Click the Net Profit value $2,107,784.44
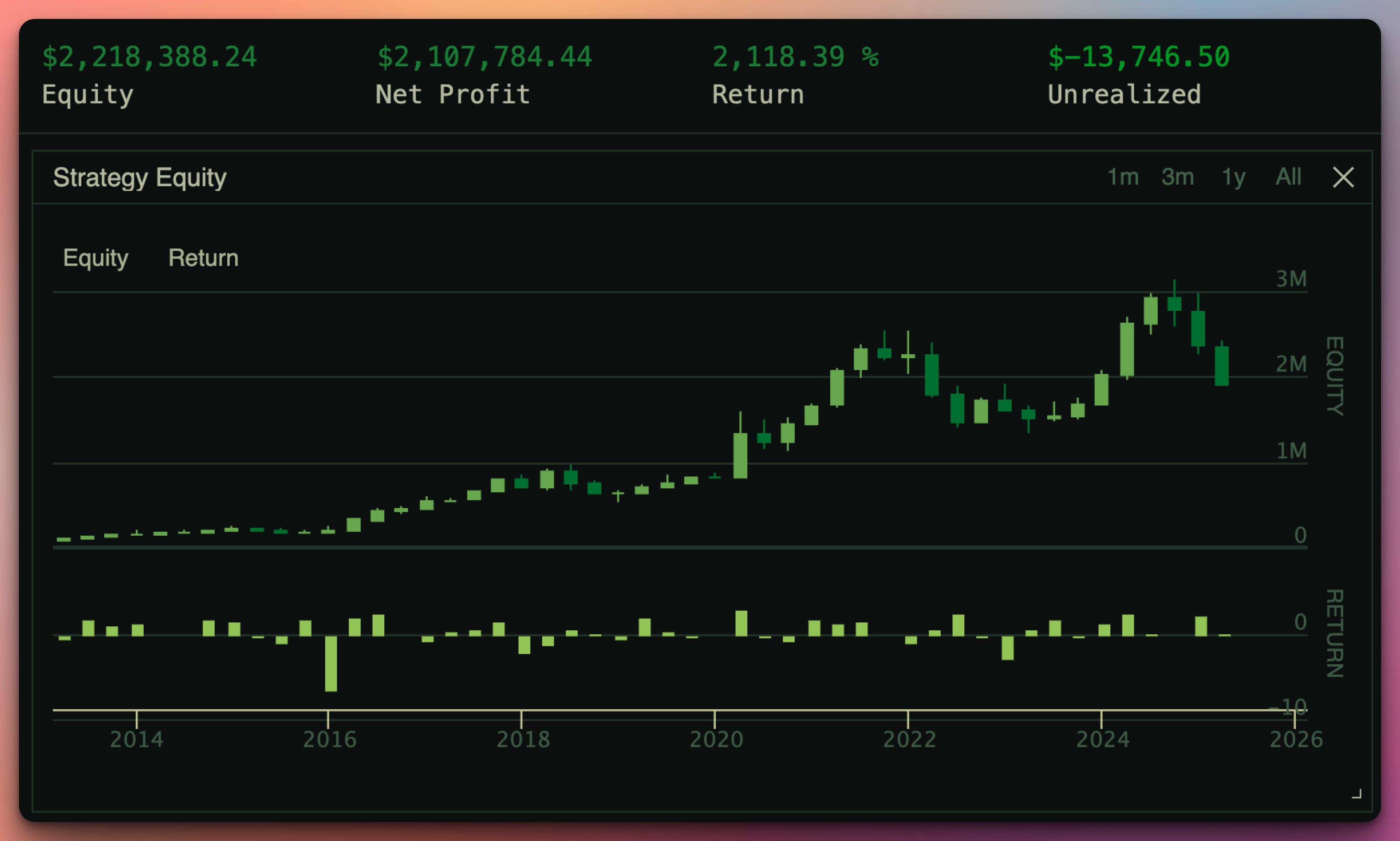This screenshot has height=841, width=1400. pyautogui.click(x=485, y=57)
